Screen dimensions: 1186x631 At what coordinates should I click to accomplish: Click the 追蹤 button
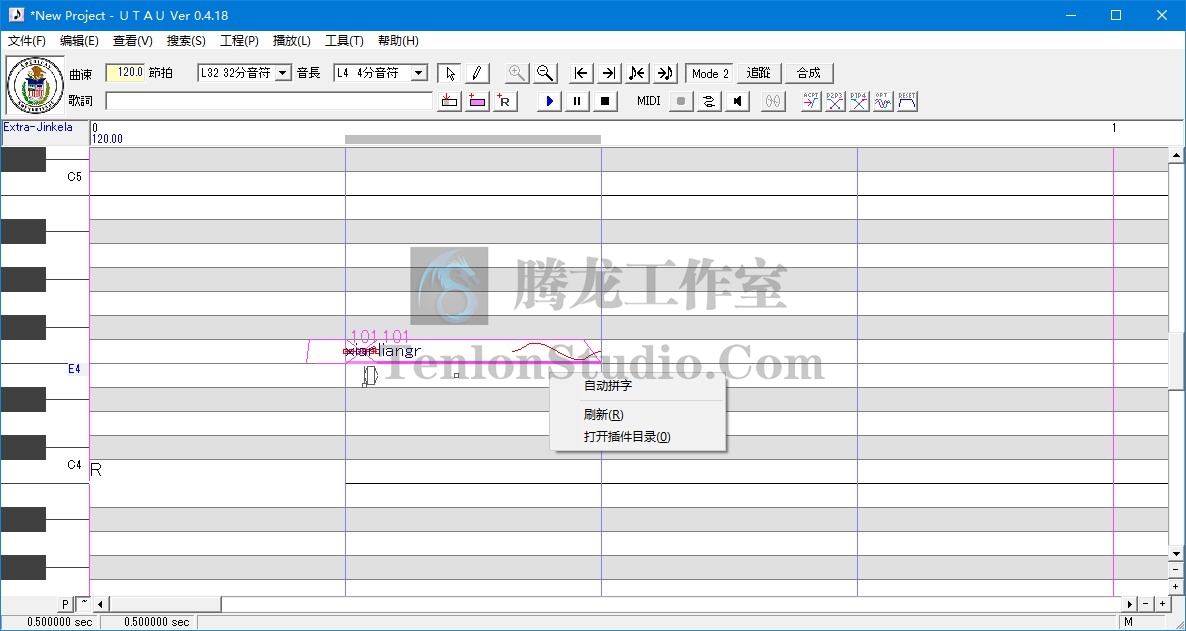[759, 73]
